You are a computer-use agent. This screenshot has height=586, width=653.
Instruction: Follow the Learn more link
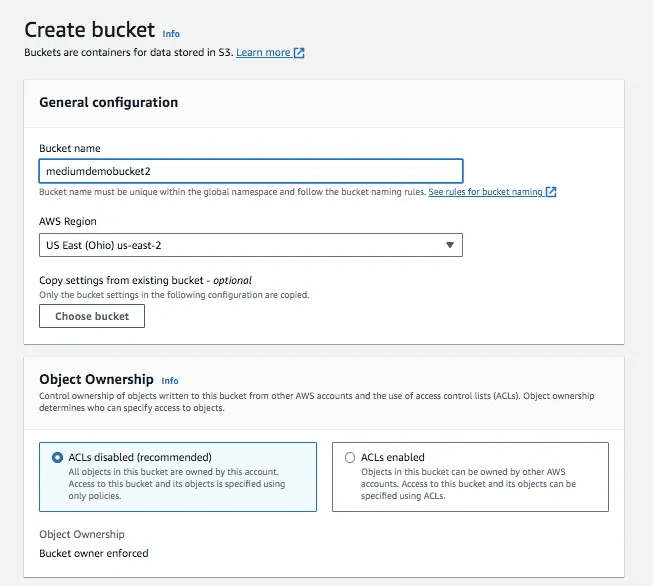click(x=263, y=52)
